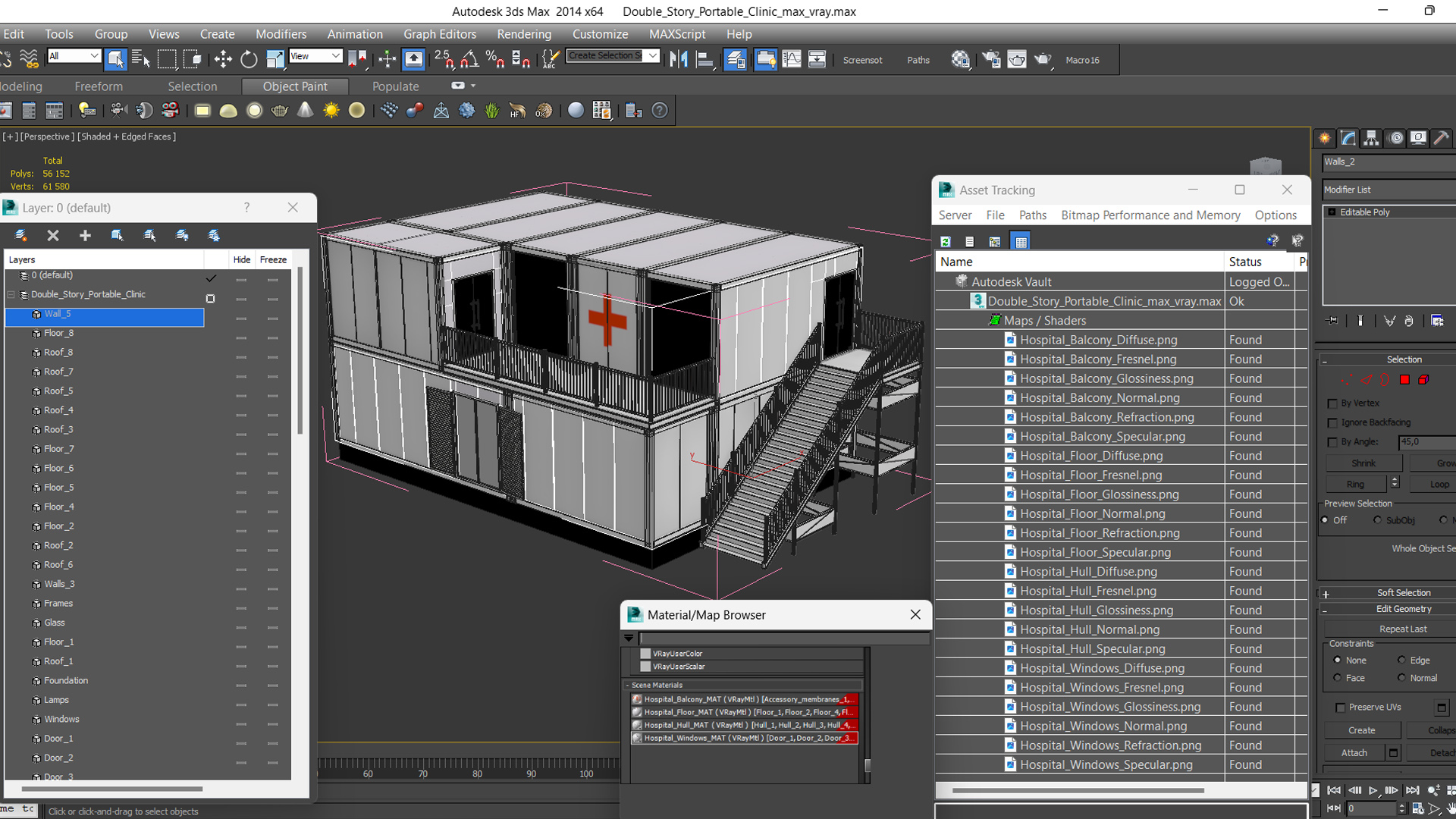Screen dimensions: 1456x819
Task: Open the Material Editor icon
Action: (961, 59)
